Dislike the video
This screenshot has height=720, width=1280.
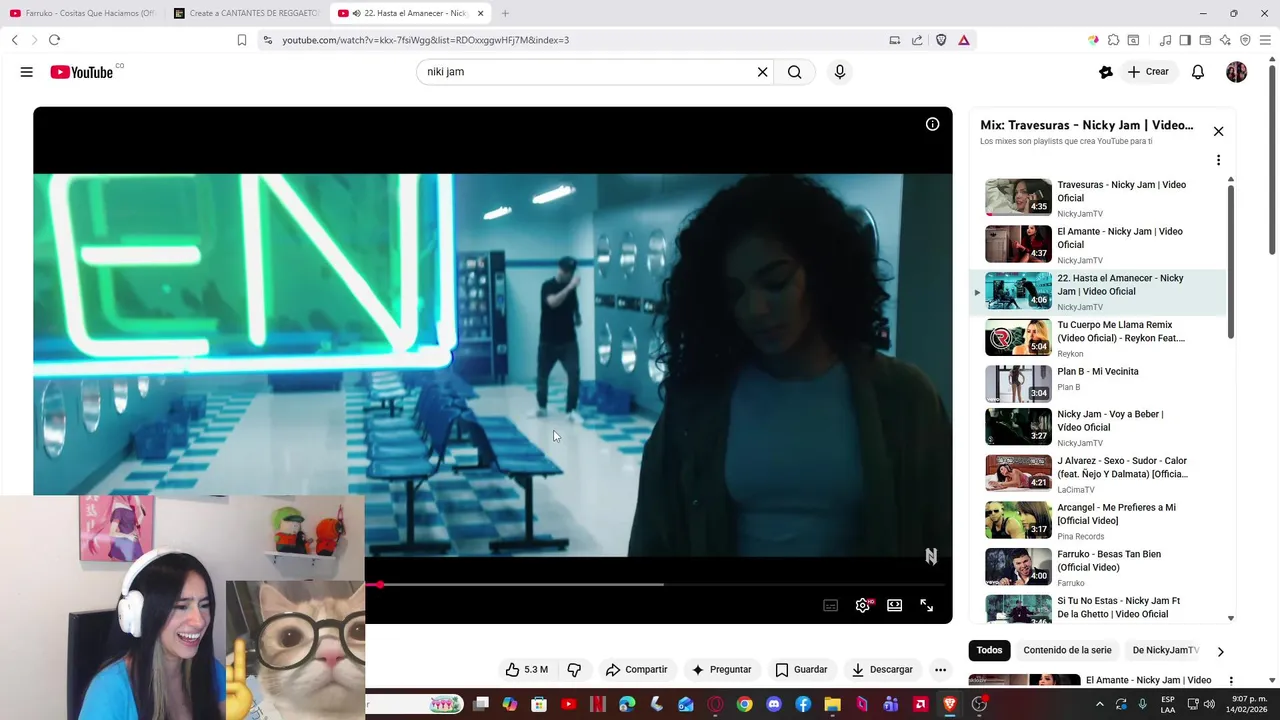click(574, 670)
